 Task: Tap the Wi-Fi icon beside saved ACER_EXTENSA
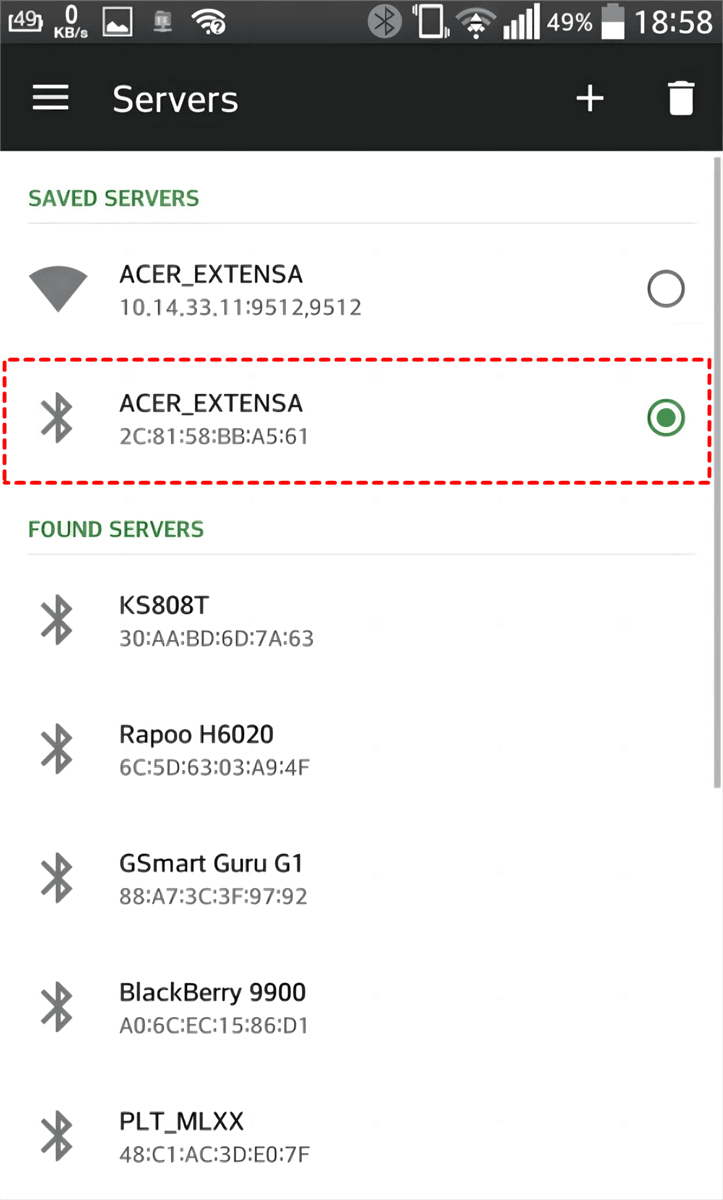pos(57,290)
